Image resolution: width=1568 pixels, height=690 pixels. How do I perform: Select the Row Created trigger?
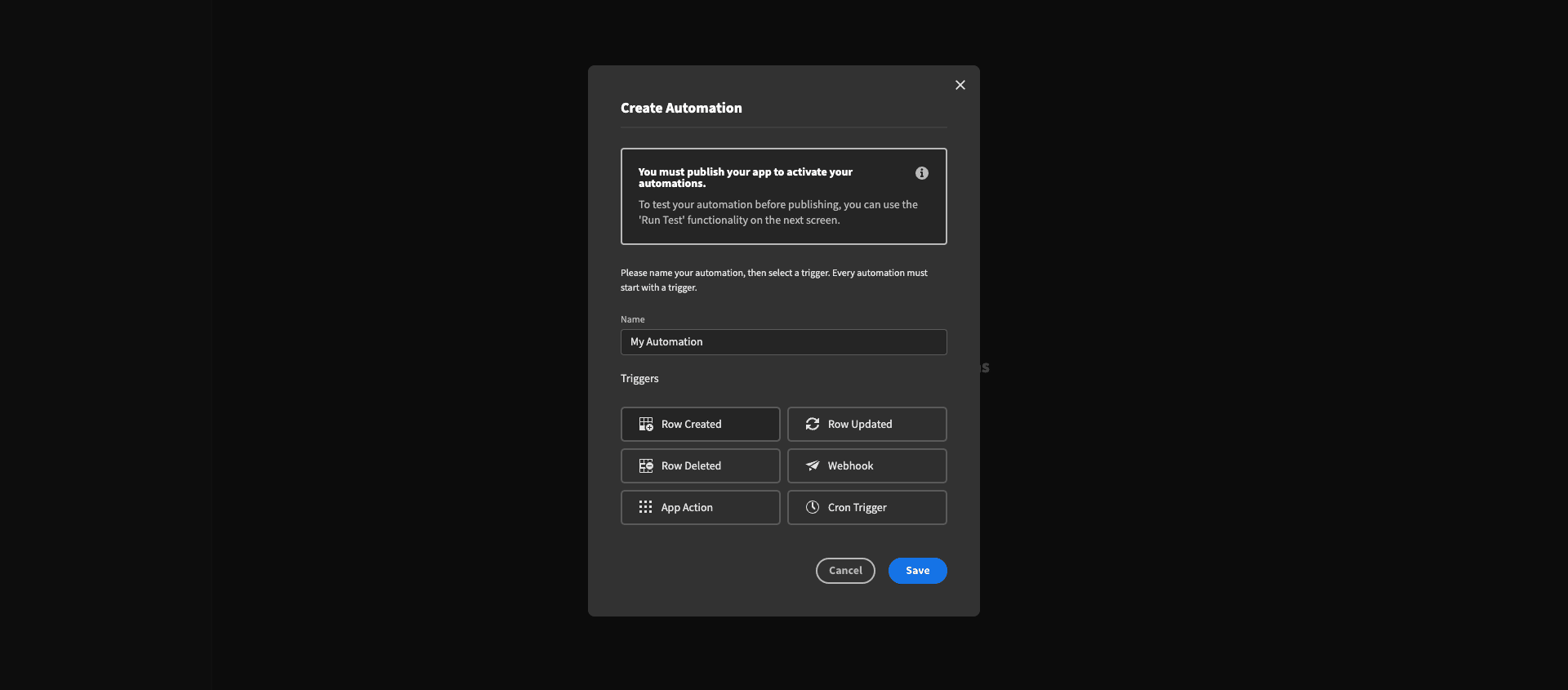point(701,424)
